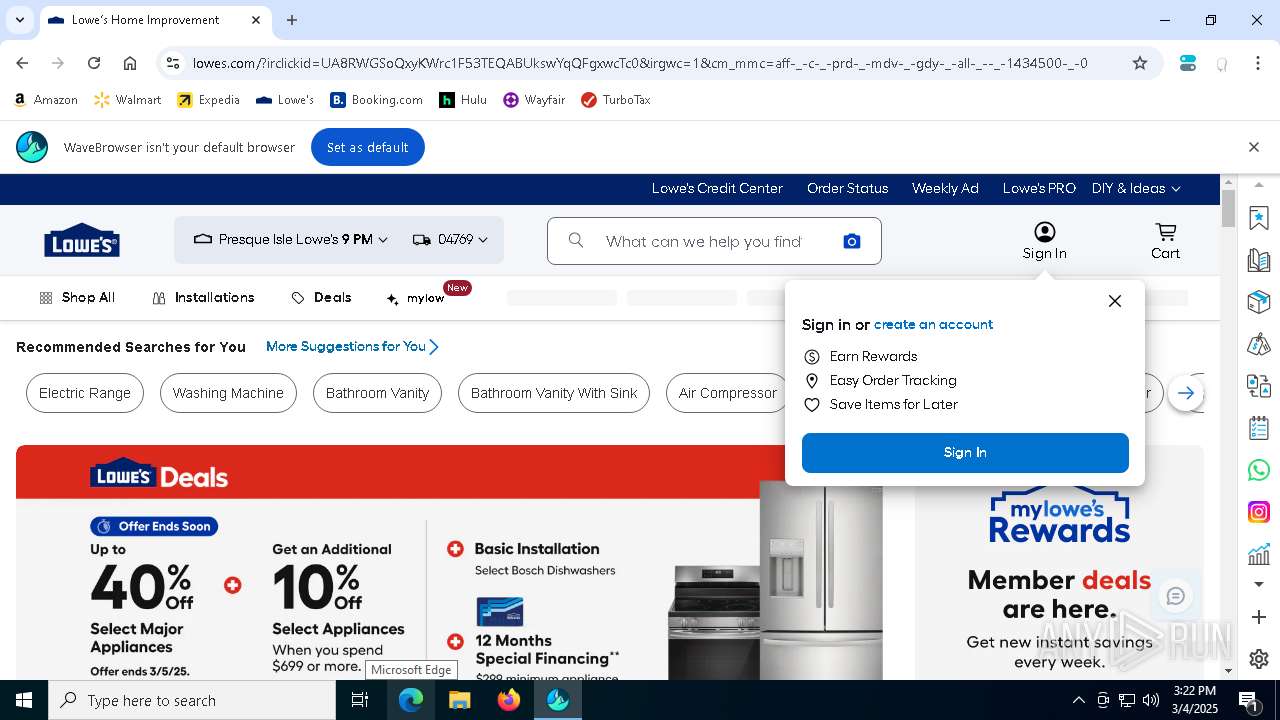
Task: Open Shop All menu
Action: pos(77,298)
